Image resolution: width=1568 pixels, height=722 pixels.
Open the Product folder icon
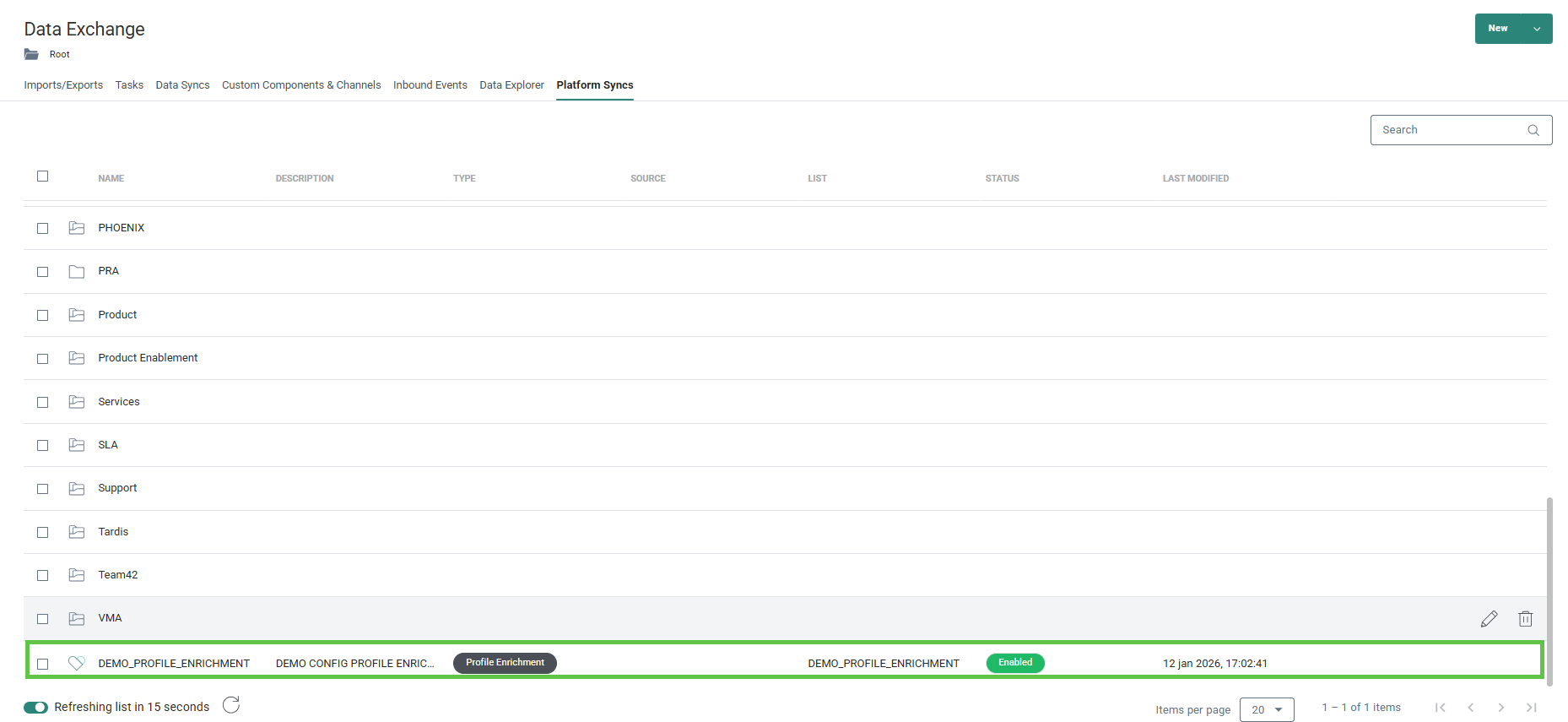point(77,315)
